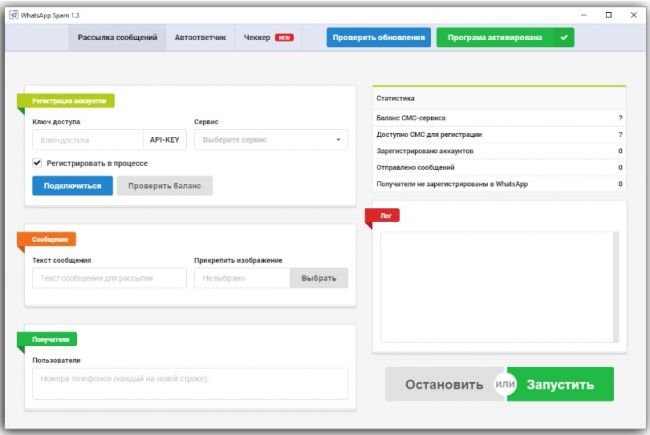Focus the Ключ доступа input field
The height and width of the screenshot is (435, 650).
tap(88, 140)
